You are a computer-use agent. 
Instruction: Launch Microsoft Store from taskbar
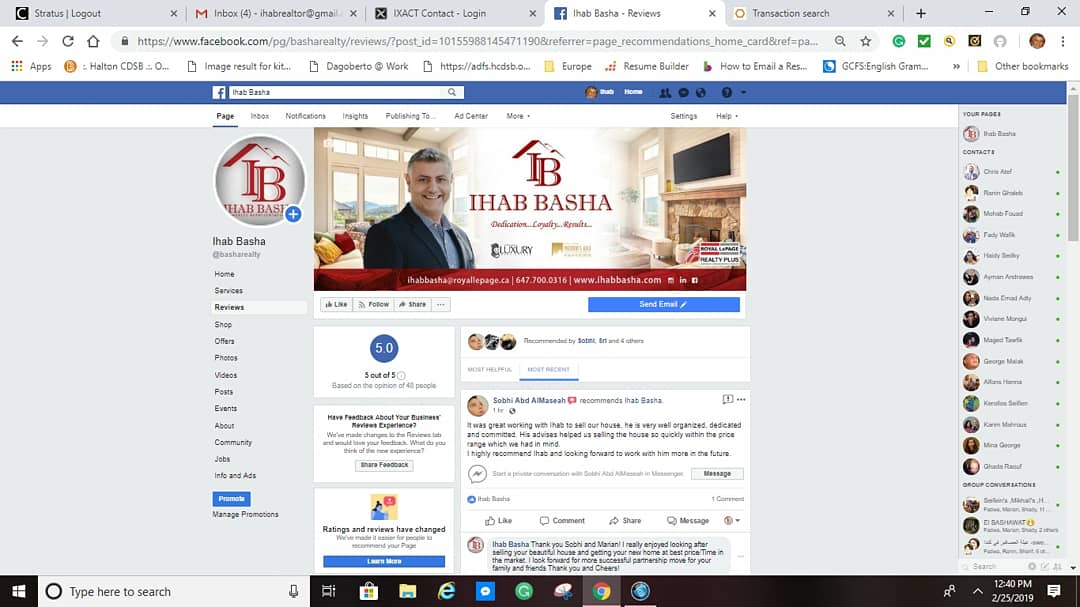[x=368, y=591]
